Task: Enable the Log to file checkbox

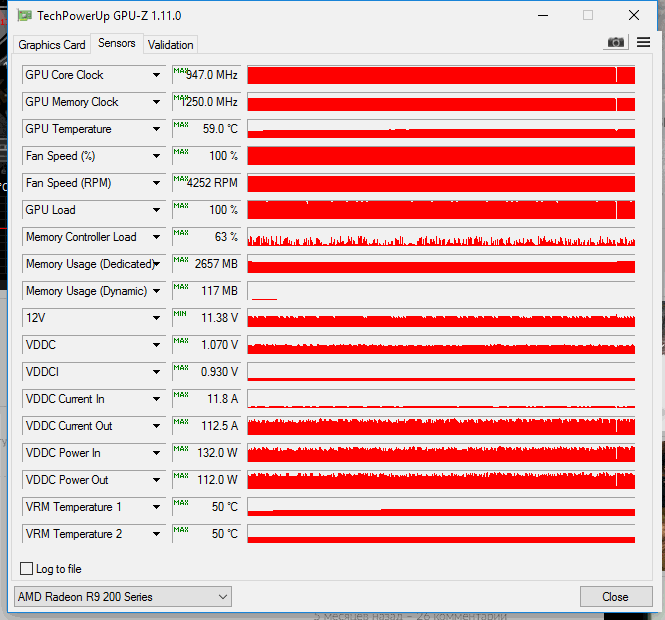Action: [x=26, y=568]
